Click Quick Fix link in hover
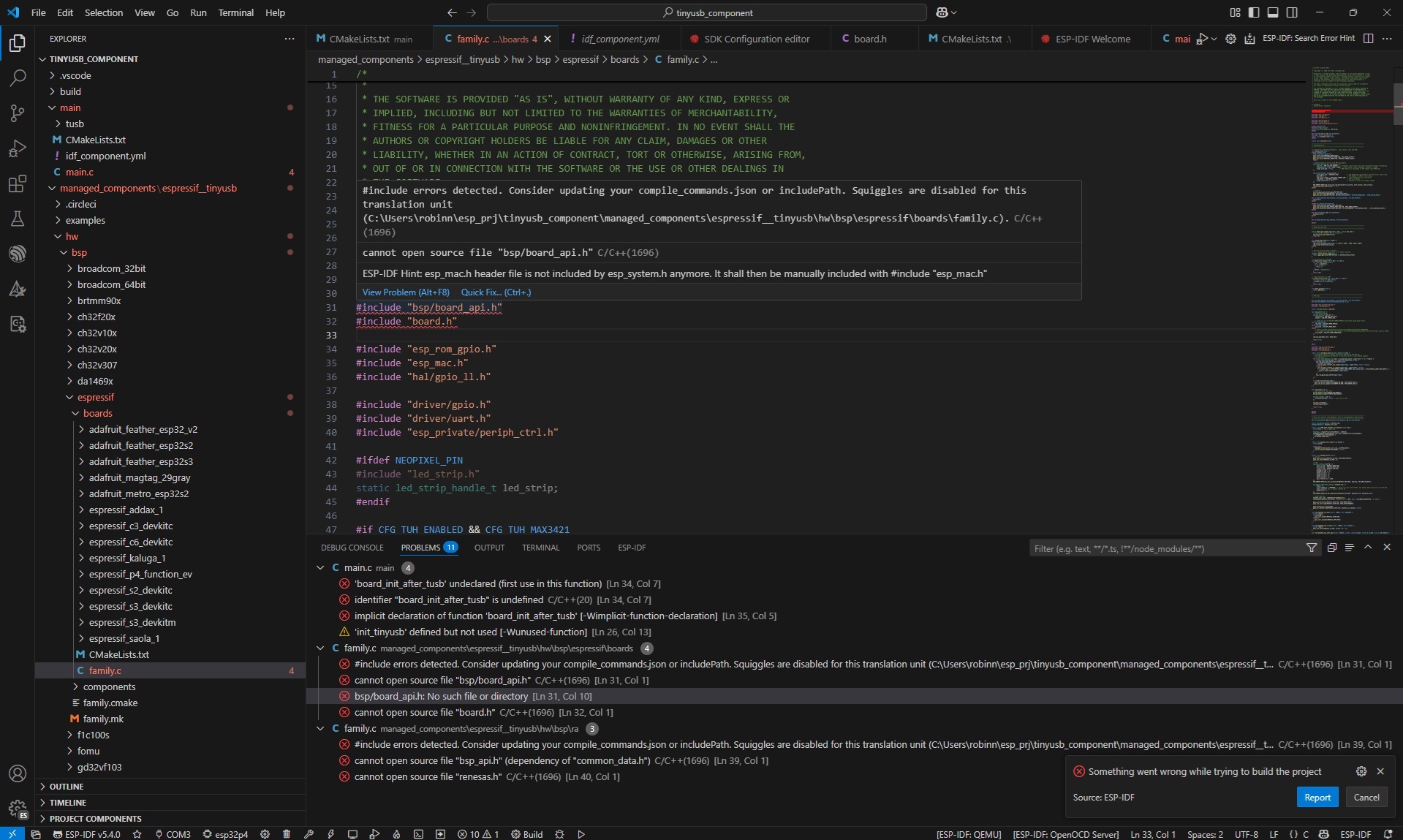Image resolution: width=1403 pixels, height=840 pixels. pyautogui.click(x=496, y=292)
